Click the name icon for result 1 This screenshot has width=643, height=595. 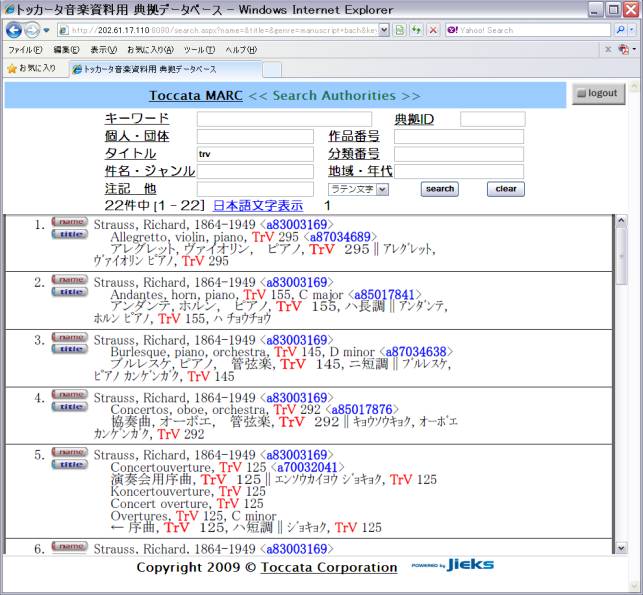click(69, 222)
